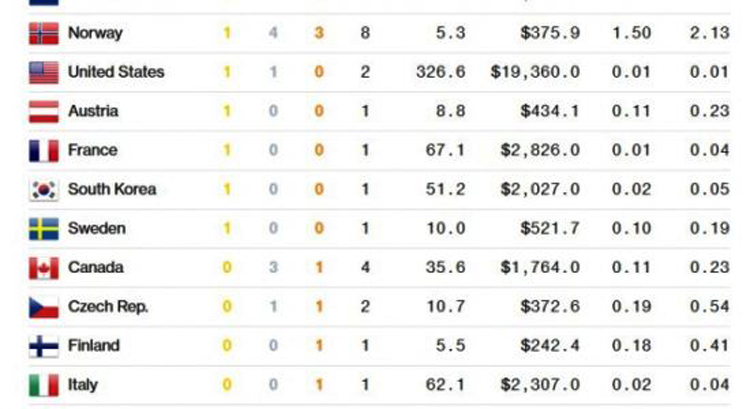This screenshot has width=750, height=409.
Task: Click the Finland flag icon
Action: point(44,346)
